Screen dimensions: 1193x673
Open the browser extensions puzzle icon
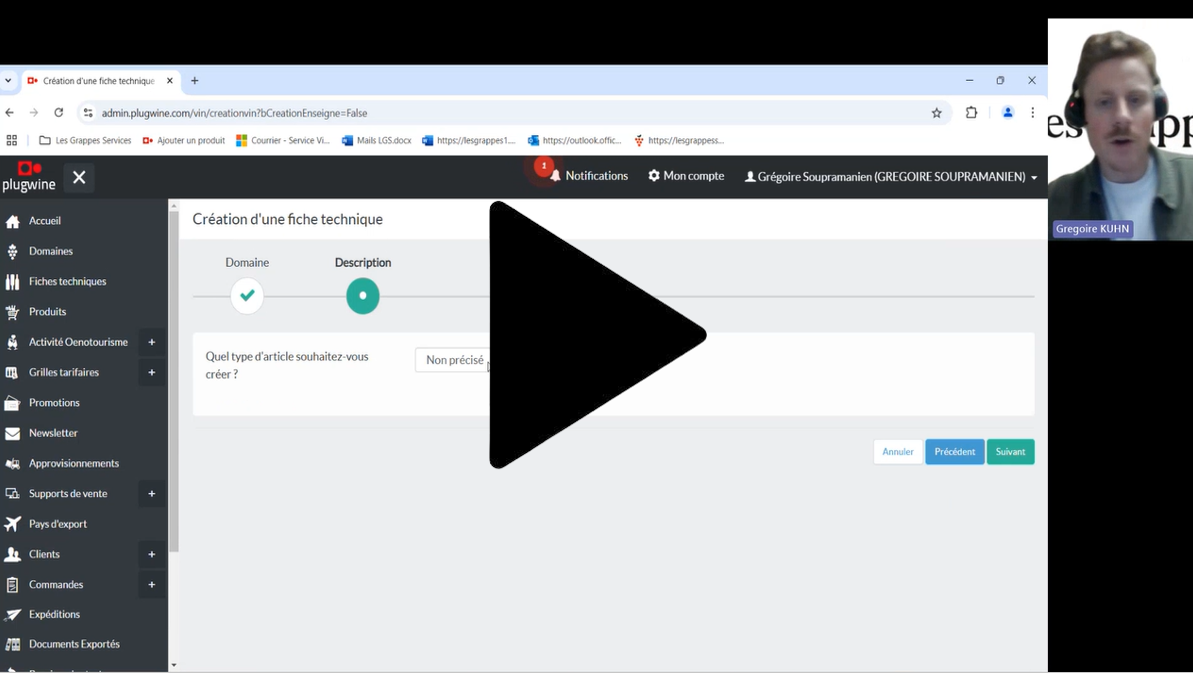(971, 113)
